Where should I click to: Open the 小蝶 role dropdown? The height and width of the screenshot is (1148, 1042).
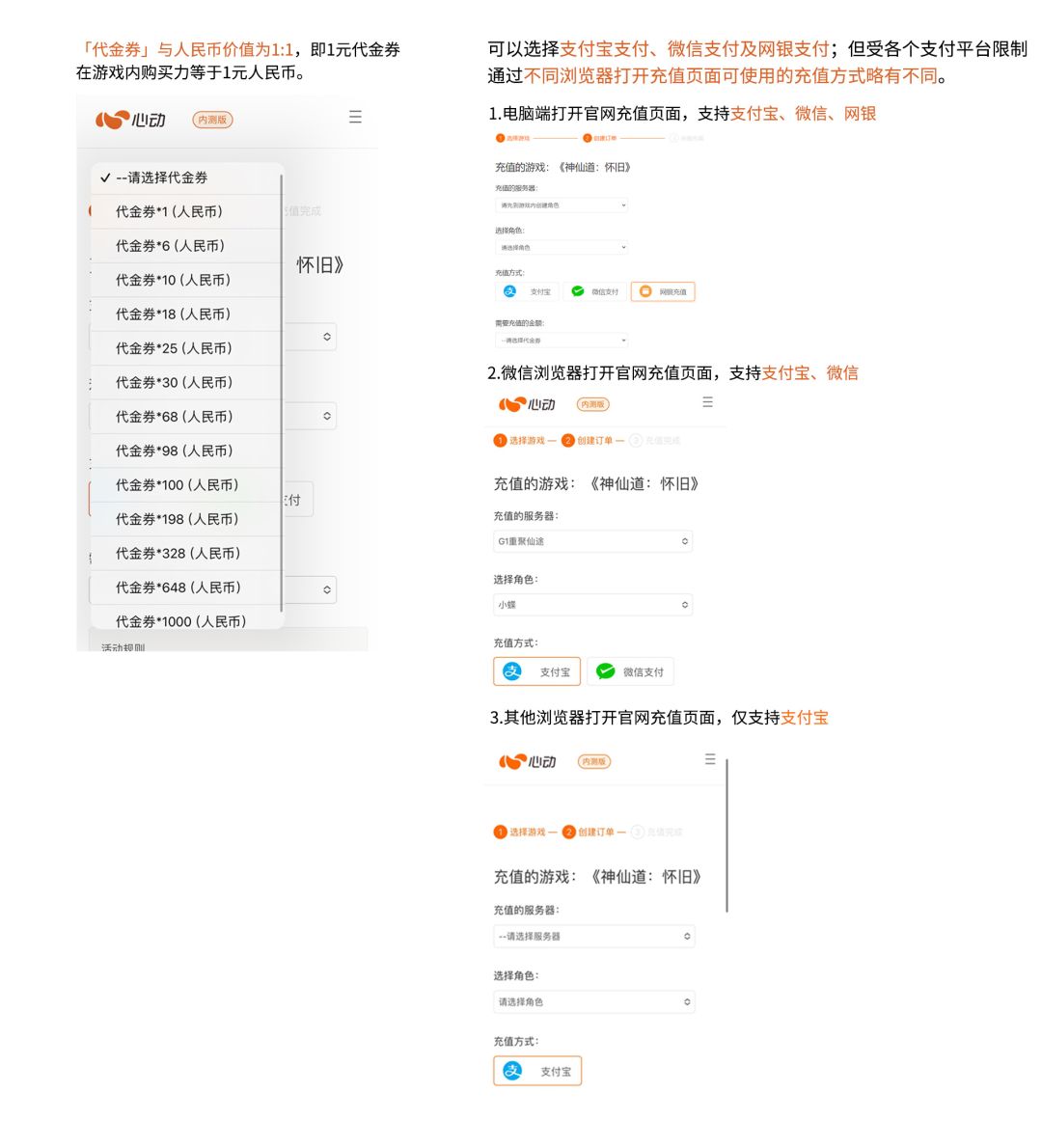(x=593, y=605)
